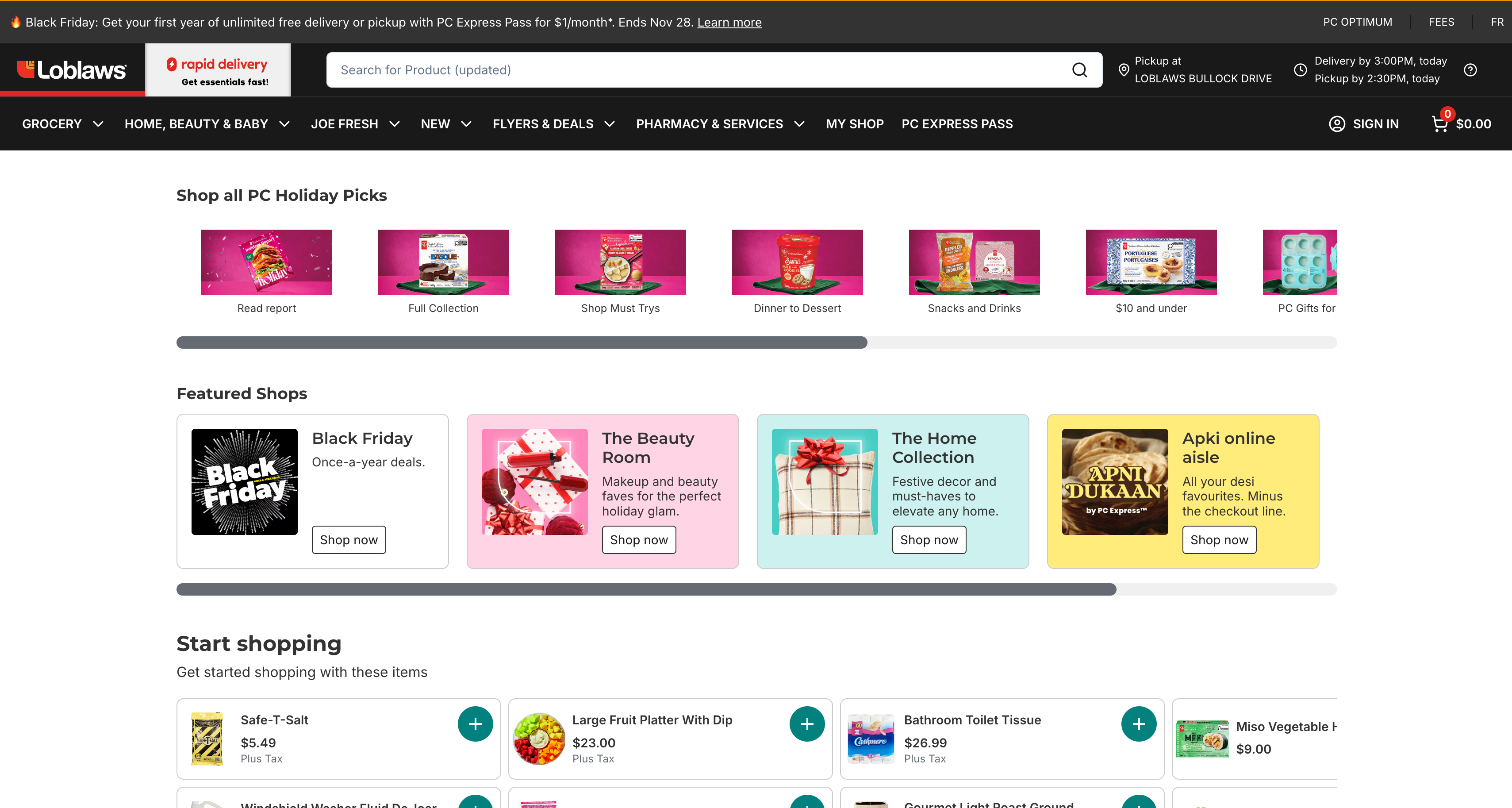Click the Sign In user icon

coord(1337,124)
